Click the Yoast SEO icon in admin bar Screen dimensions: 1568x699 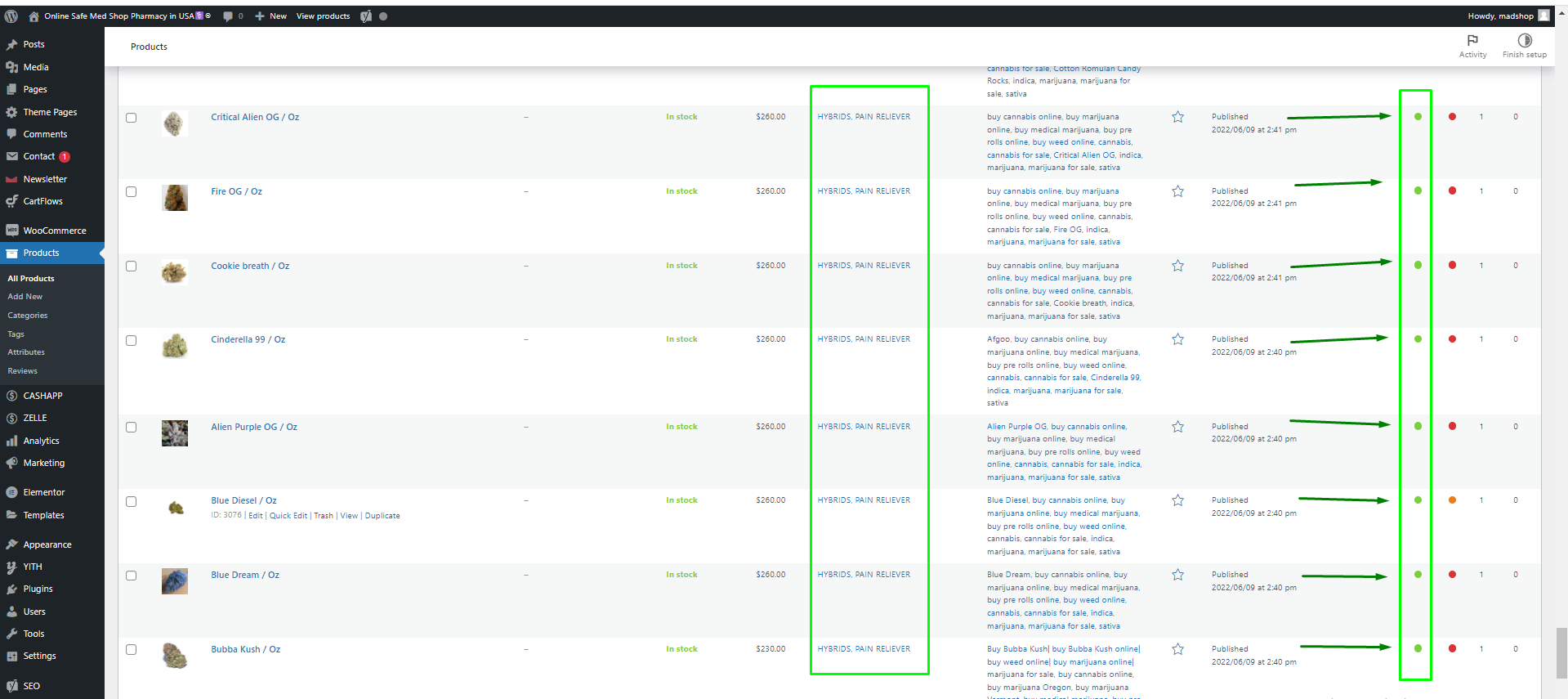point(366,16)
